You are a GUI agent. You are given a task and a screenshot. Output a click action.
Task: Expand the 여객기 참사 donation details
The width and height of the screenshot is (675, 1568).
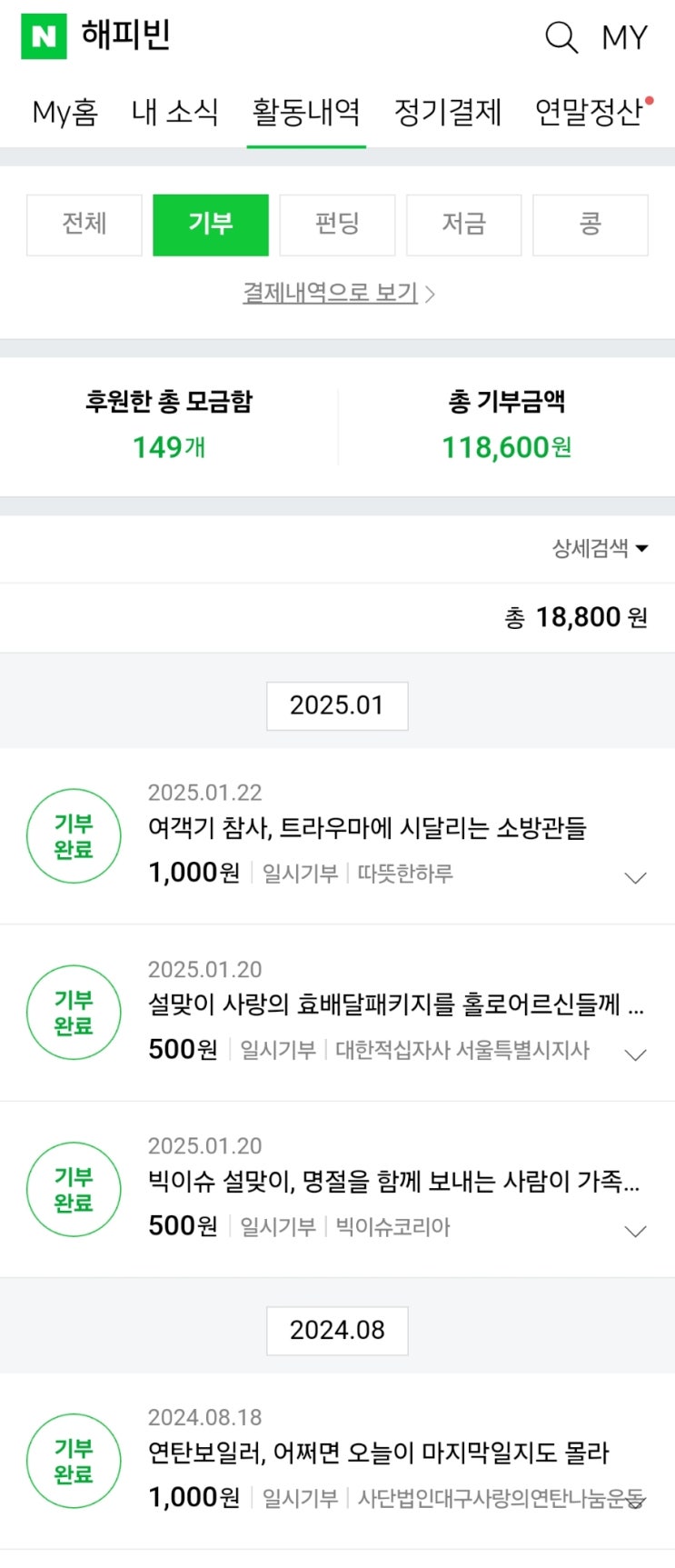[635, 878]
